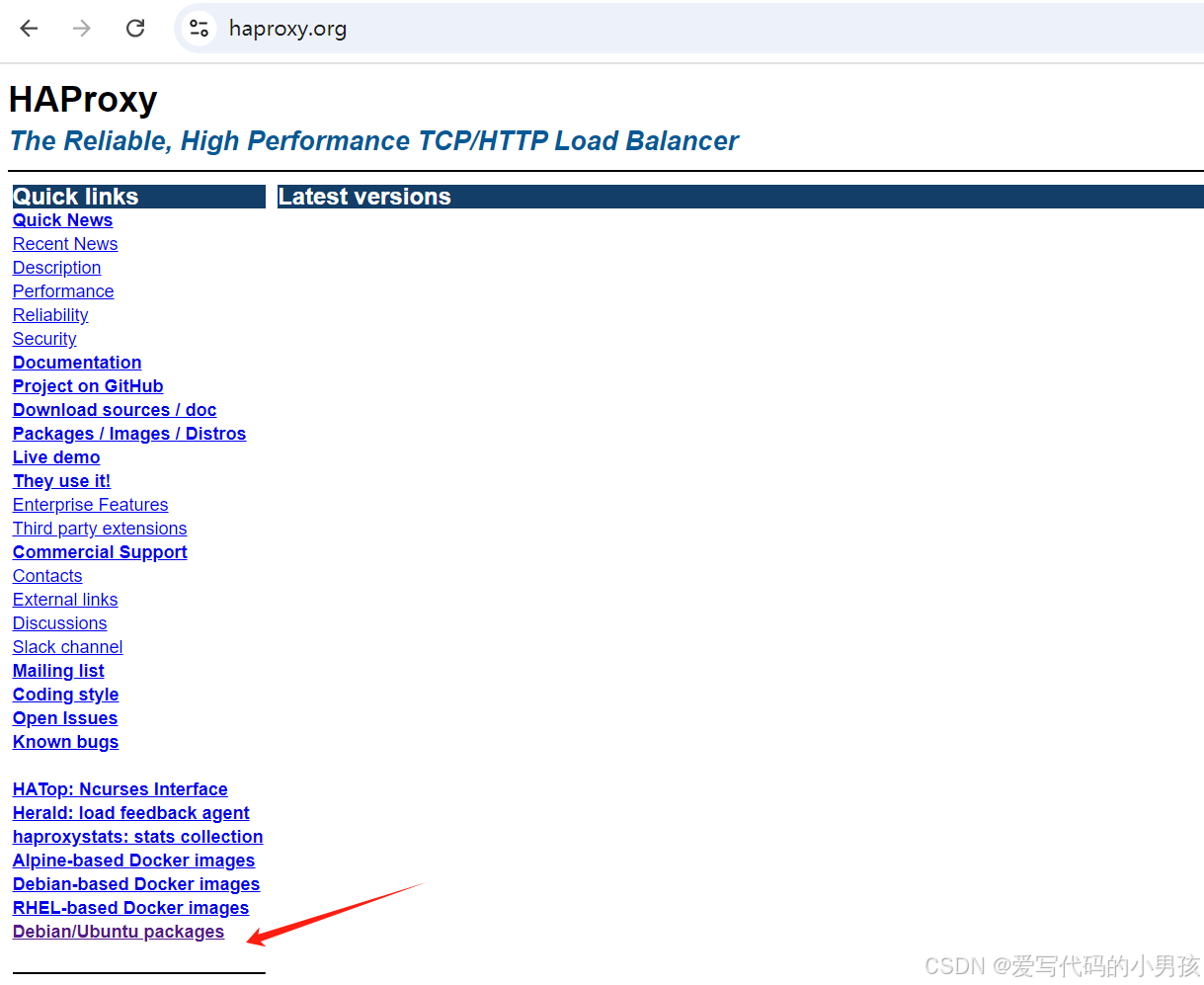Open the Documentation link
Image resolution: width=1204 pixels, height=985 pixels.
77,363
